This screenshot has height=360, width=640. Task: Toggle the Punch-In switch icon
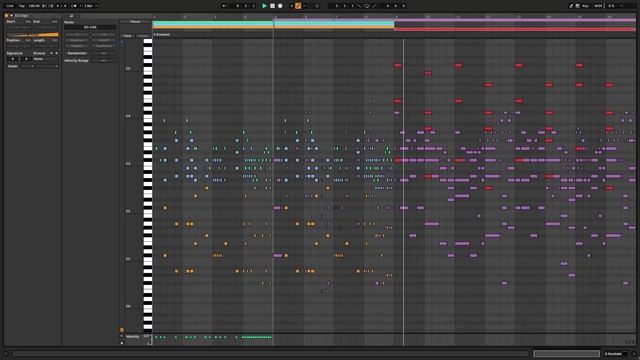359,6
